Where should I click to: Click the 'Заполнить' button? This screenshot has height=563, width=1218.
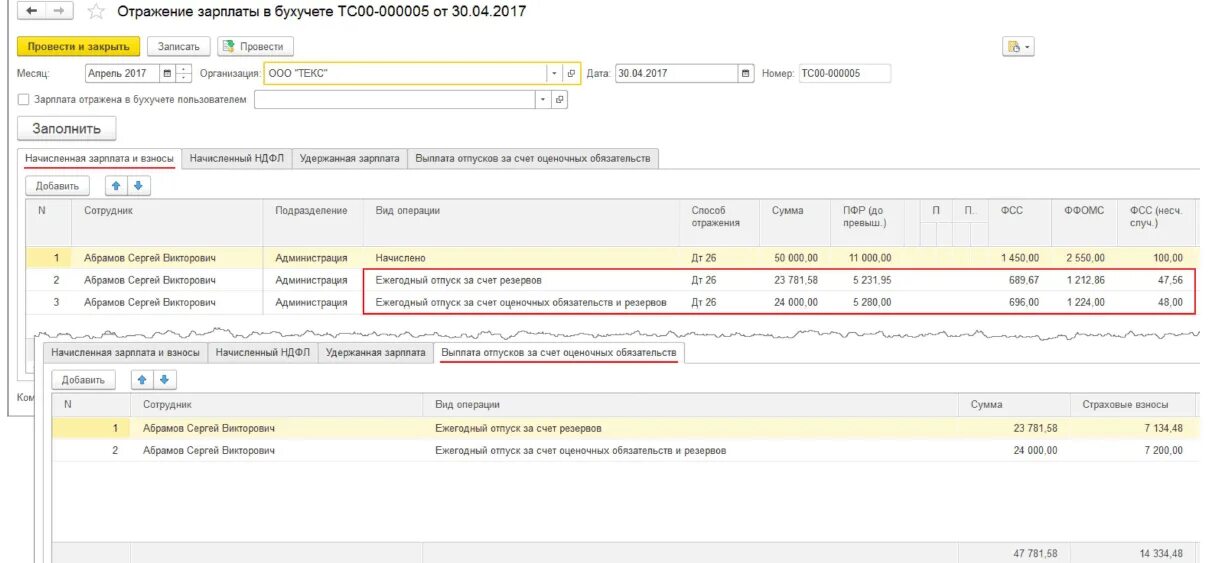coord(67,128)
